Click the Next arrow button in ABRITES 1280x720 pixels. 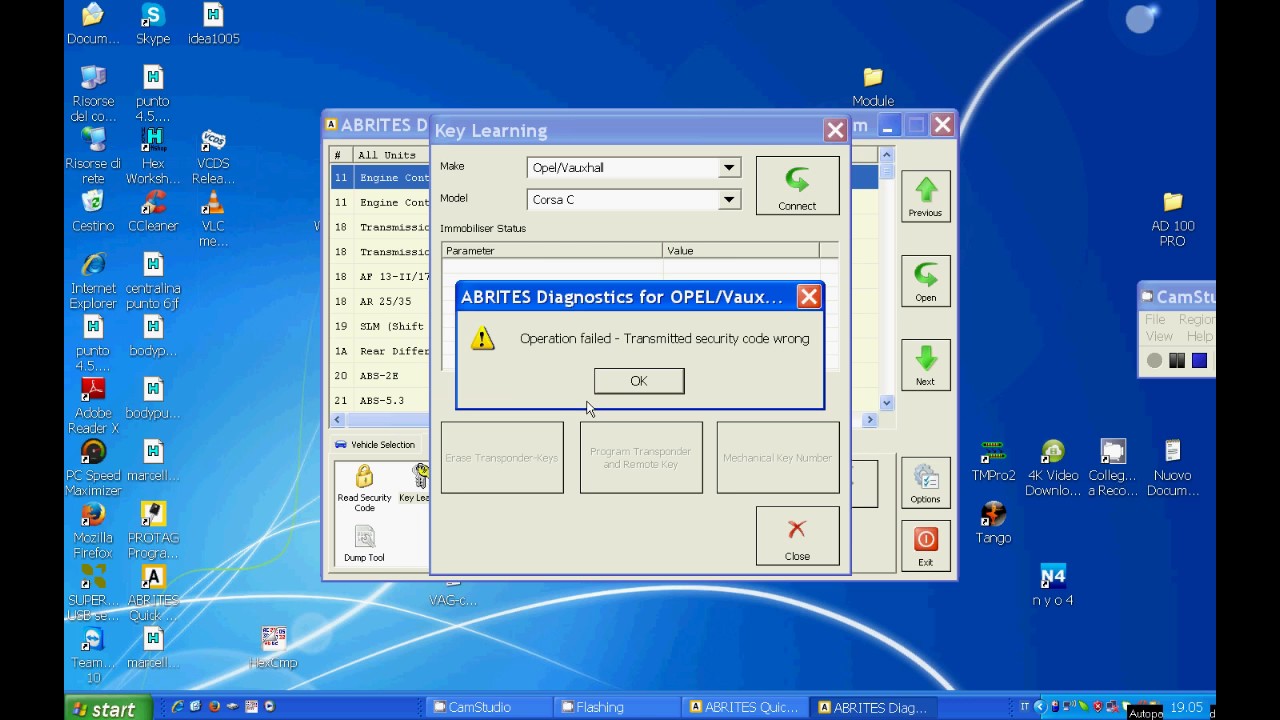pos(925,366)
